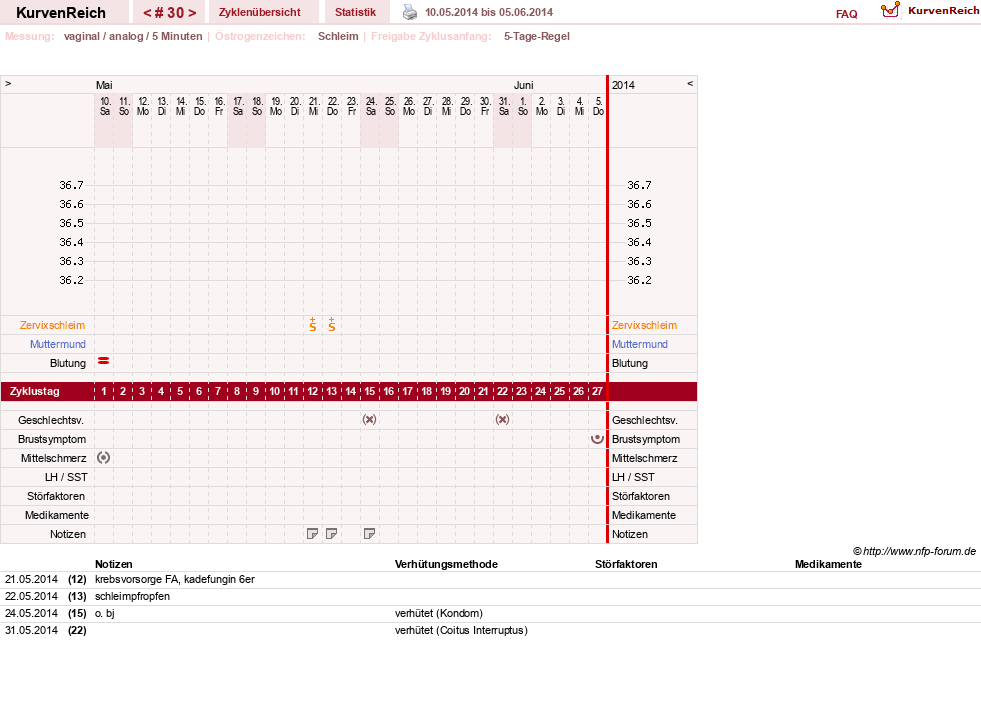The image size is (981, 703).
Task: Click the breast symptom icon on cycle day 27
Action: (x=597, y=438)
